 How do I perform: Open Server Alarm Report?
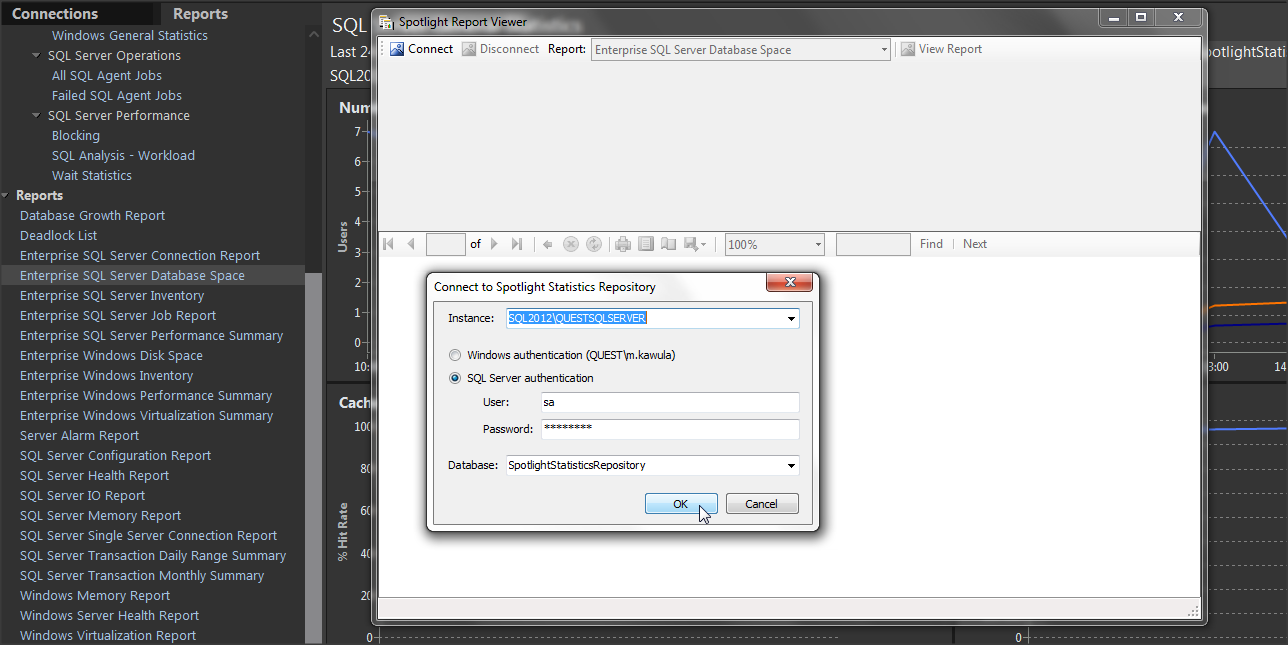(80, 435)
